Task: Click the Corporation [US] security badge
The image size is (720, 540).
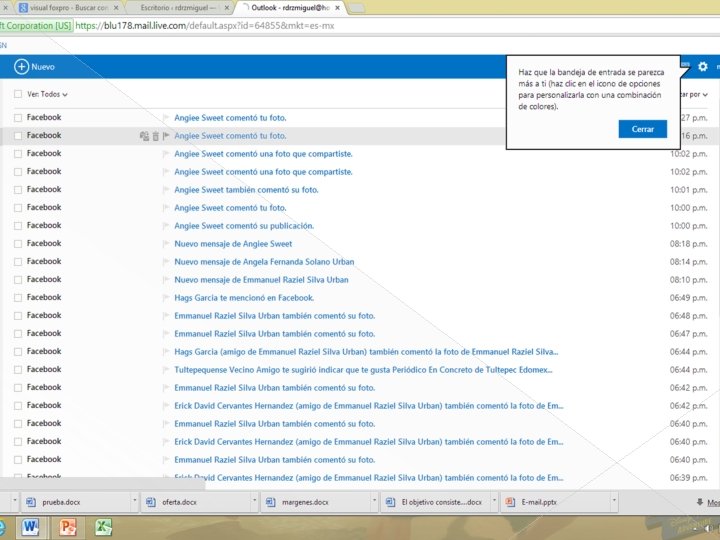Action: click(x=36, y=26)
